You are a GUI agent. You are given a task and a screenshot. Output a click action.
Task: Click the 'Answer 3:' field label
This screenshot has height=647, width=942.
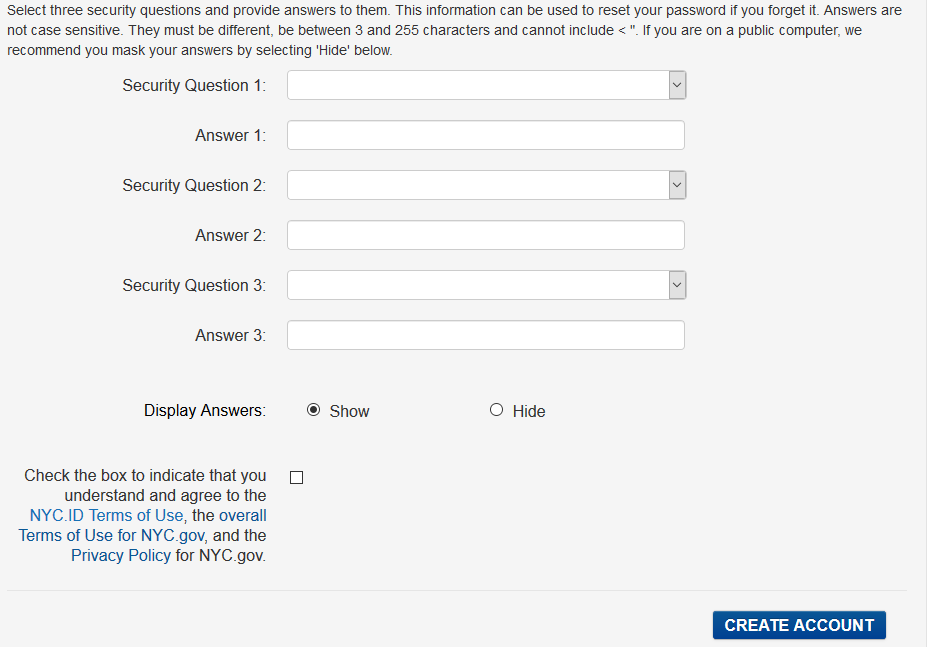pos(230,335)
